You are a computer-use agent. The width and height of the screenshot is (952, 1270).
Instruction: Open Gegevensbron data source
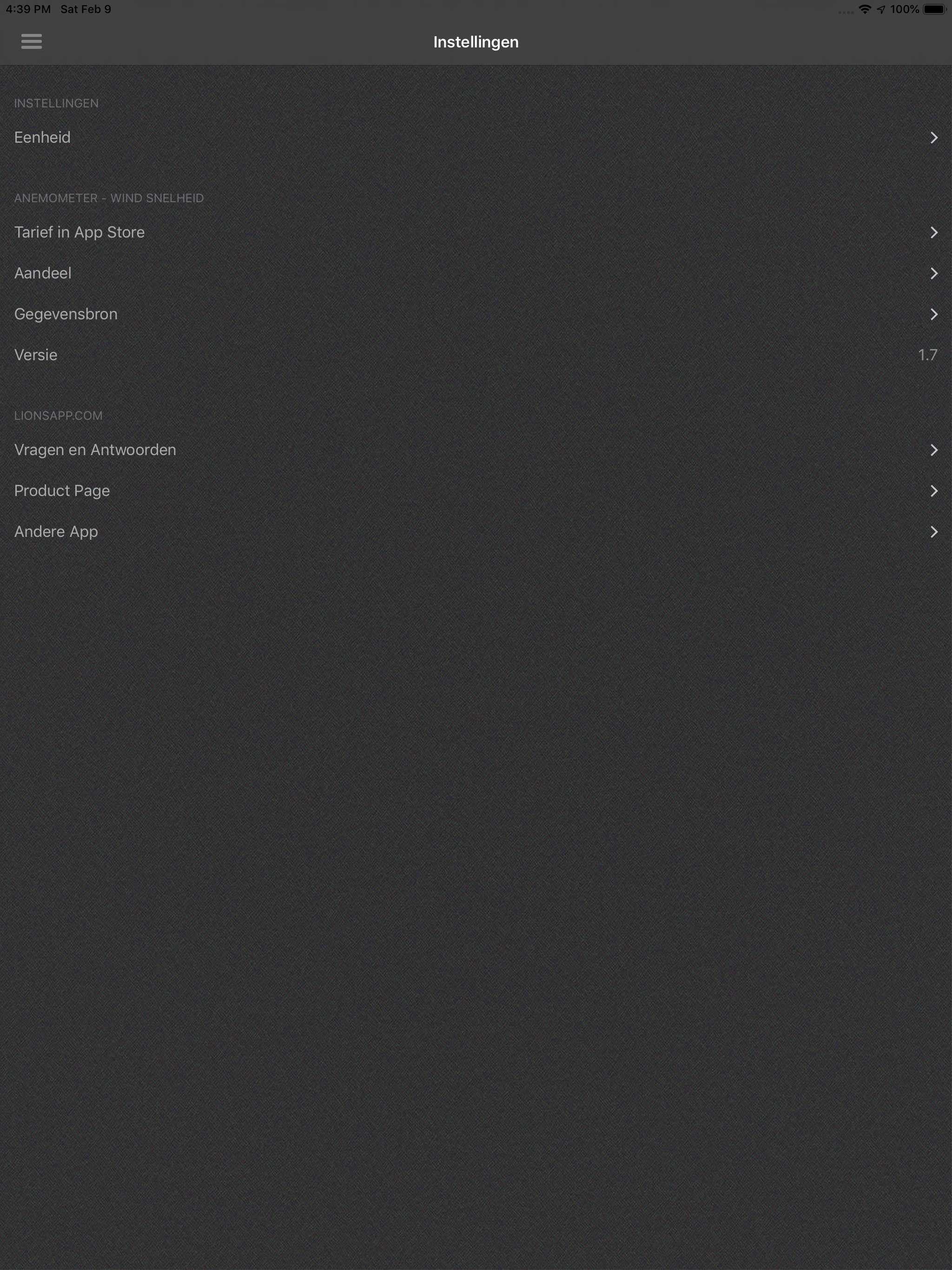tap(476, 314)
